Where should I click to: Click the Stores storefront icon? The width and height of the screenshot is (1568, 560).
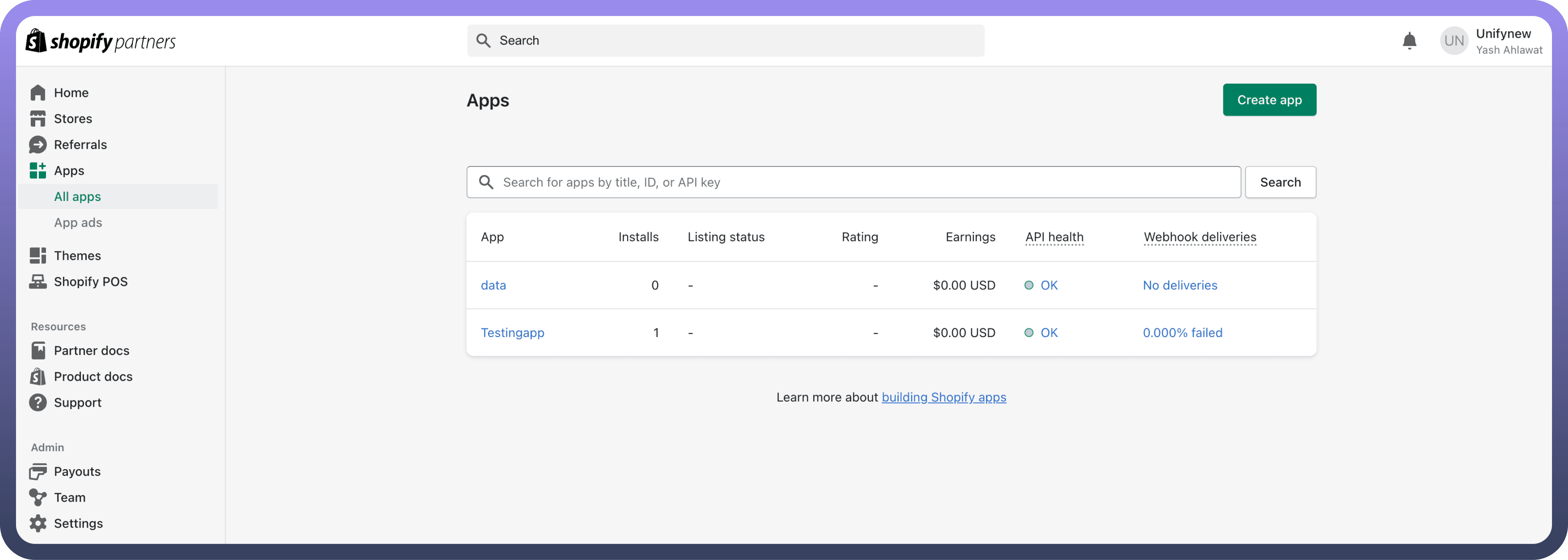click(x=38, y=119)
